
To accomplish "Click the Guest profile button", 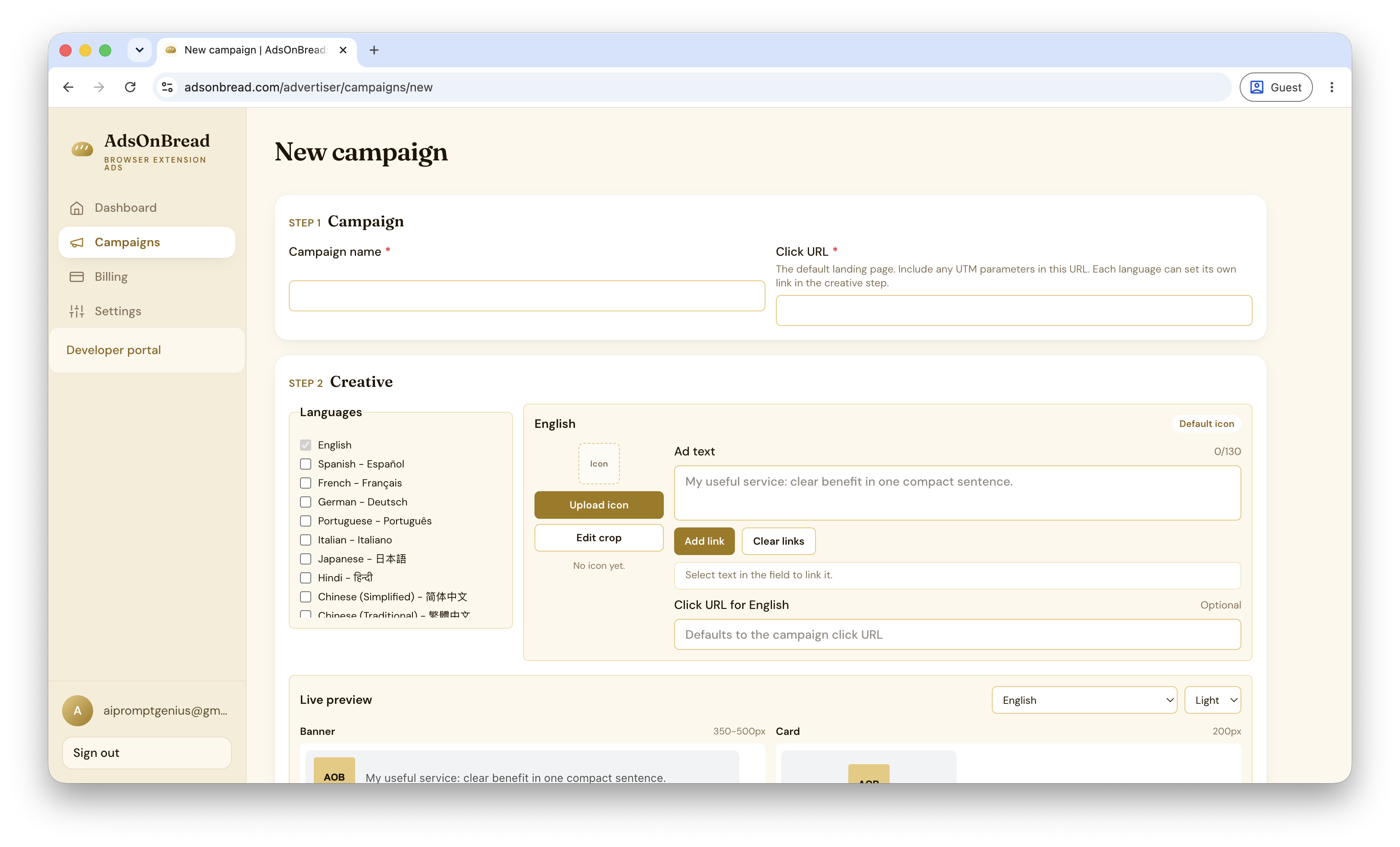I will coord(1275,87).
